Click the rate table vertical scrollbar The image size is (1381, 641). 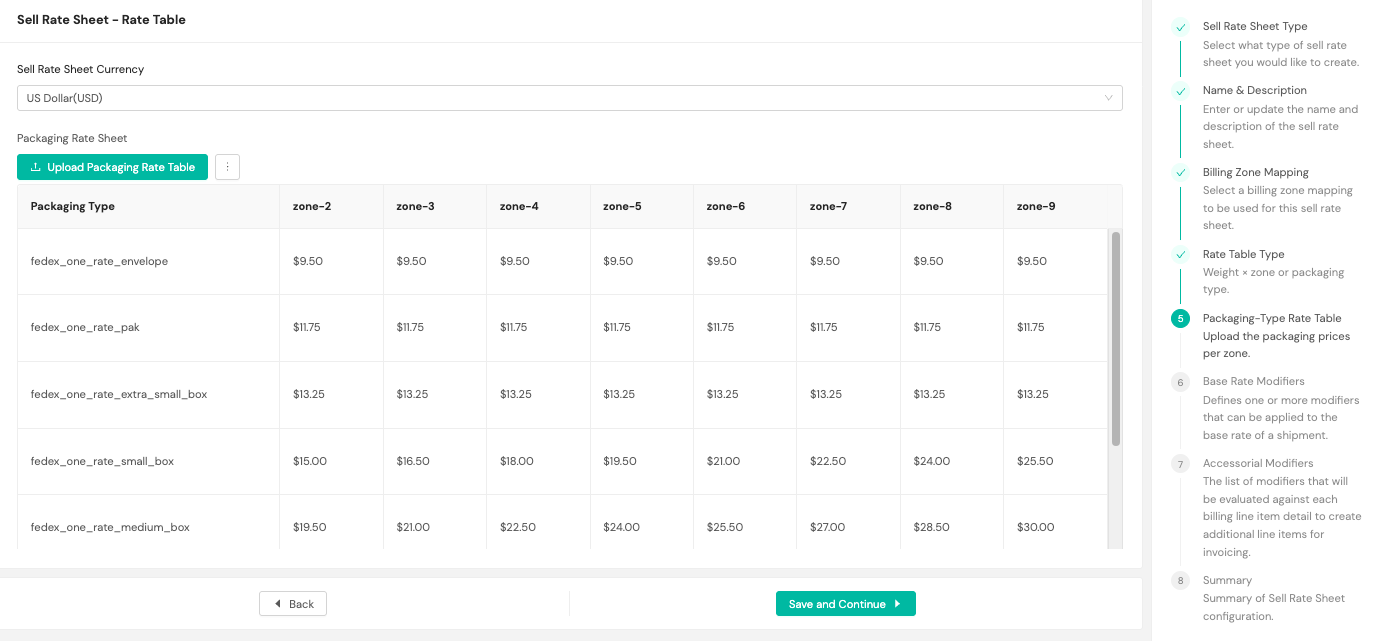(1116, 339)
